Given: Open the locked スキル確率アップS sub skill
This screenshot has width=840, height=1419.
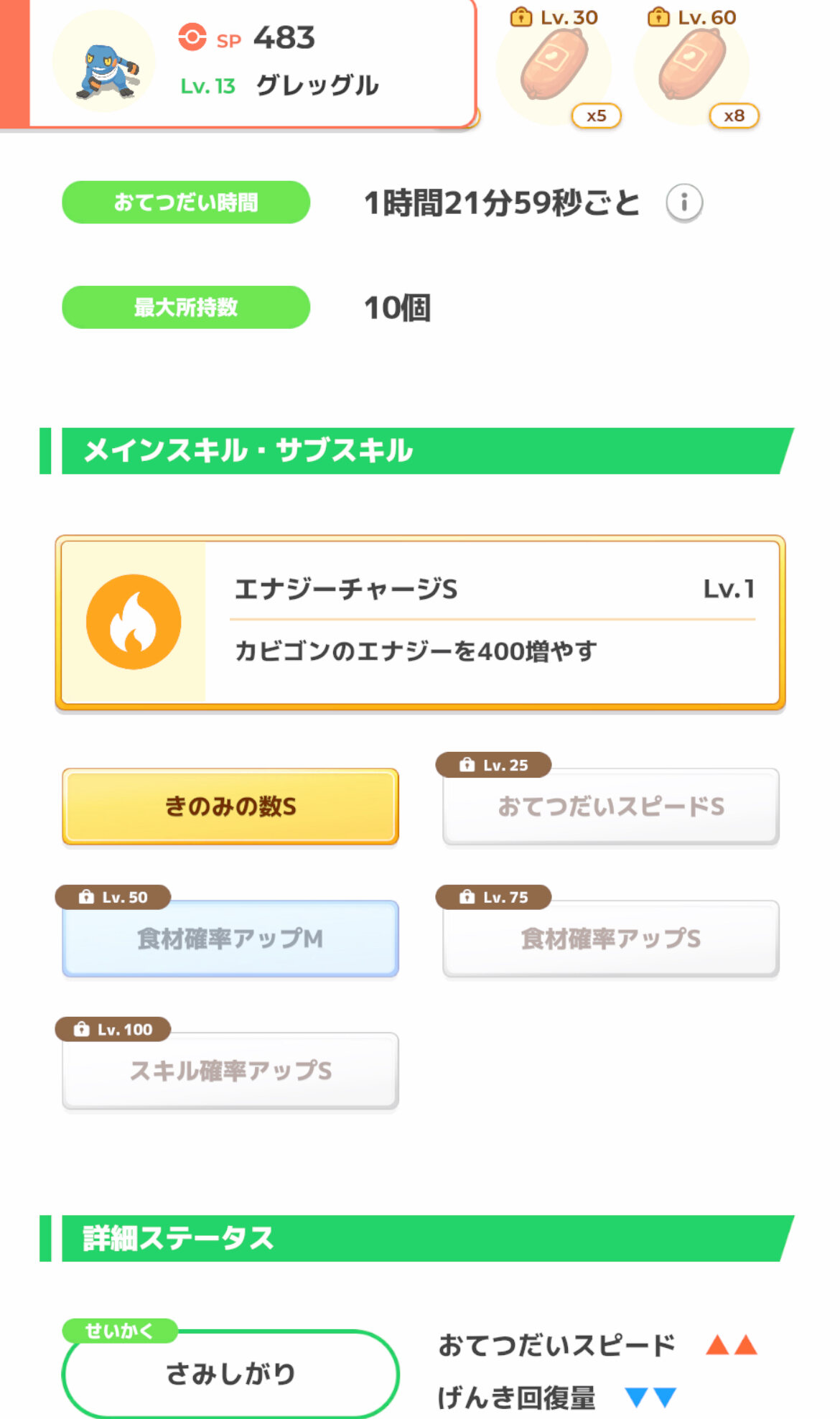Looking at the screenshot, I should (230, 1071).
